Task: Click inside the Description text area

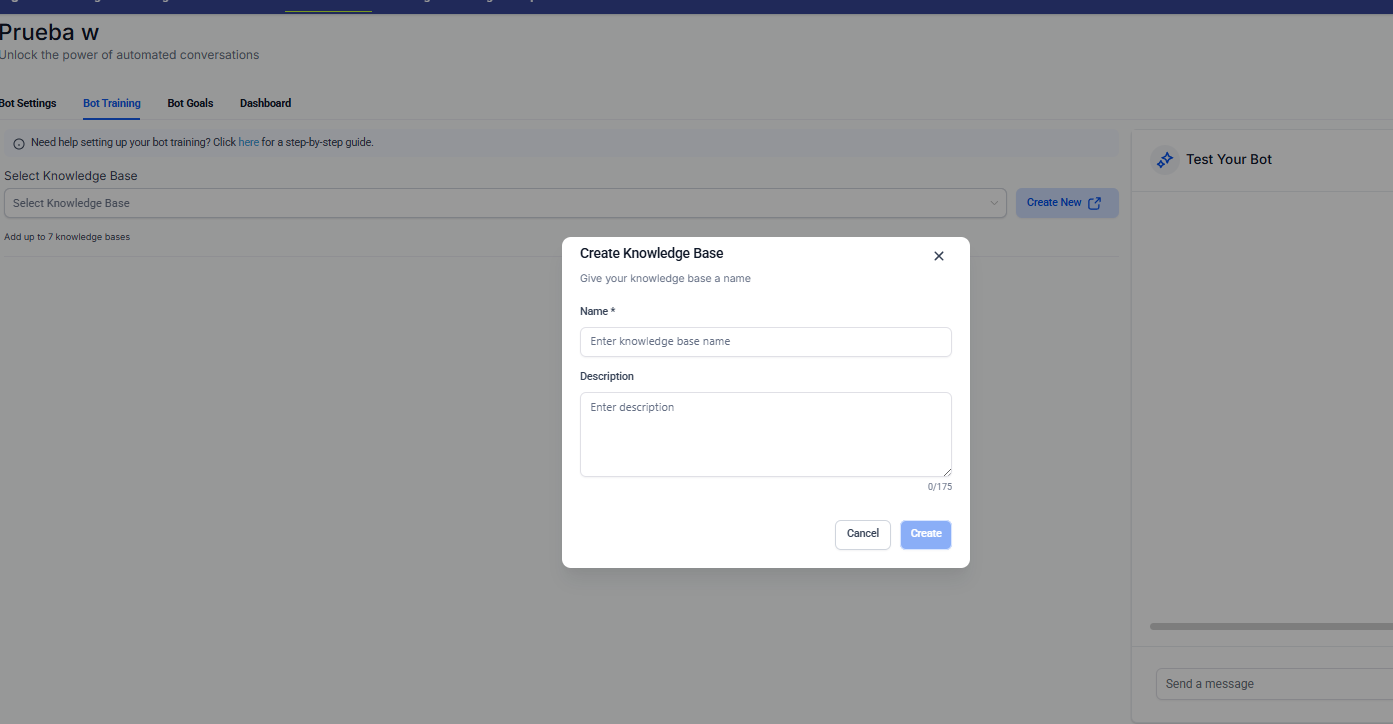Action: click(765, 434)
